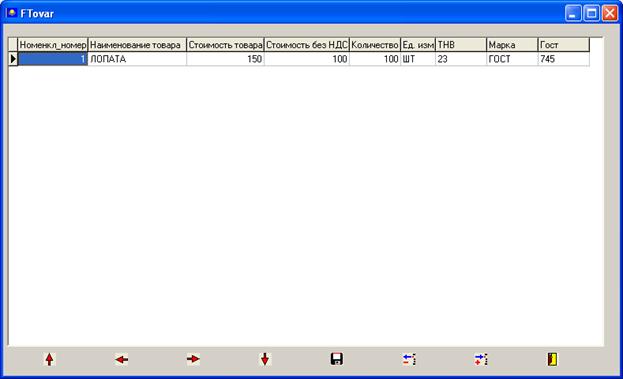Image resolution: width=623 pixels, height=379 pixels.
Task: Click the red down arrow navigation icon
Action: [265, 359]
